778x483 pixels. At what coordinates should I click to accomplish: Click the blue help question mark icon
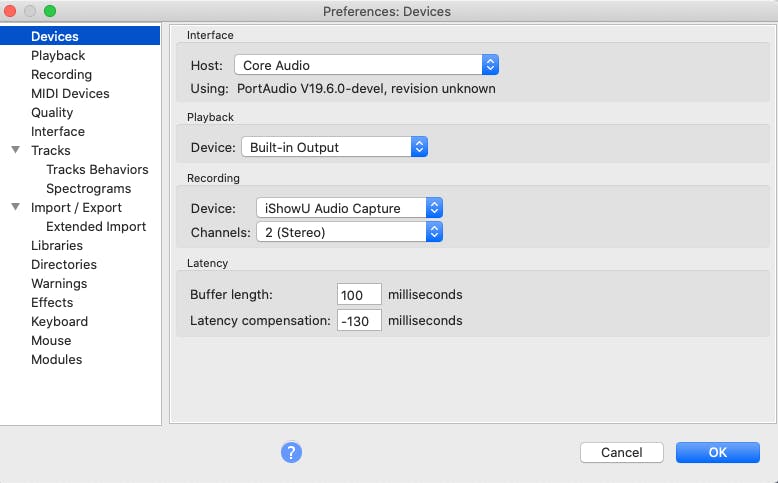tap(291, 452)
